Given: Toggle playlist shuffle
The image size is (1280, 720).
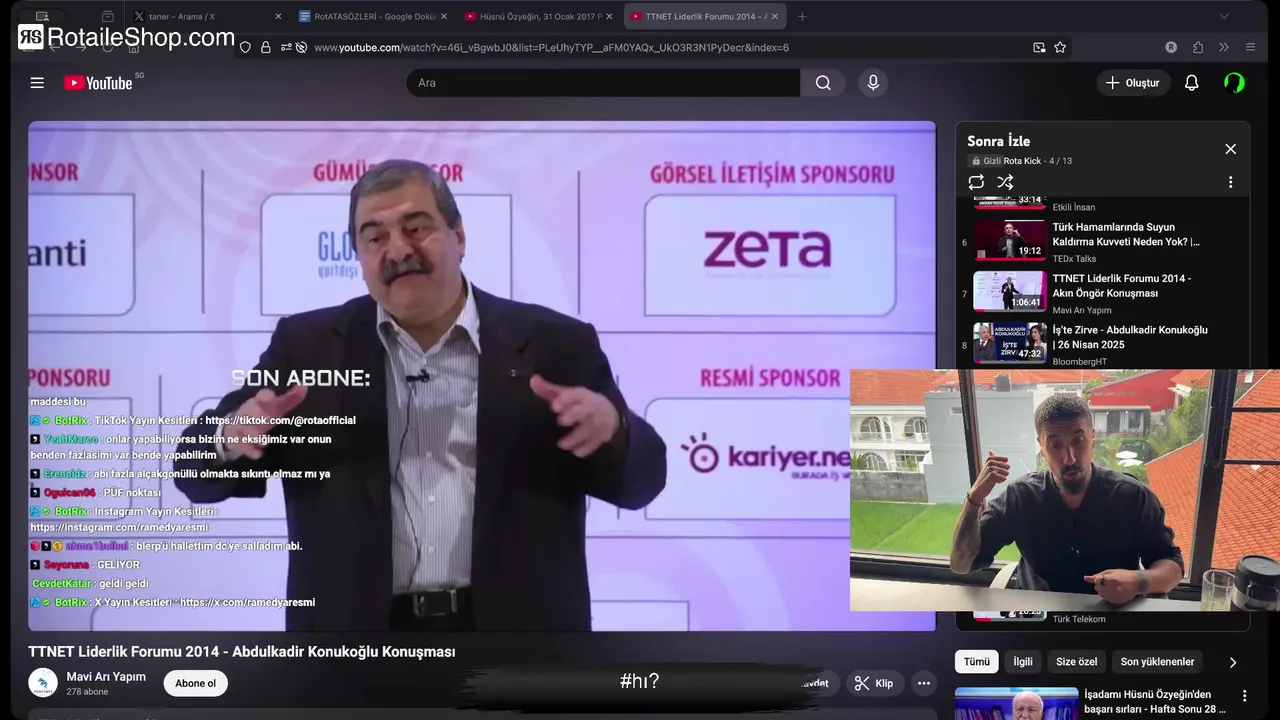Looking at the screenshot, I should 1005,182.
